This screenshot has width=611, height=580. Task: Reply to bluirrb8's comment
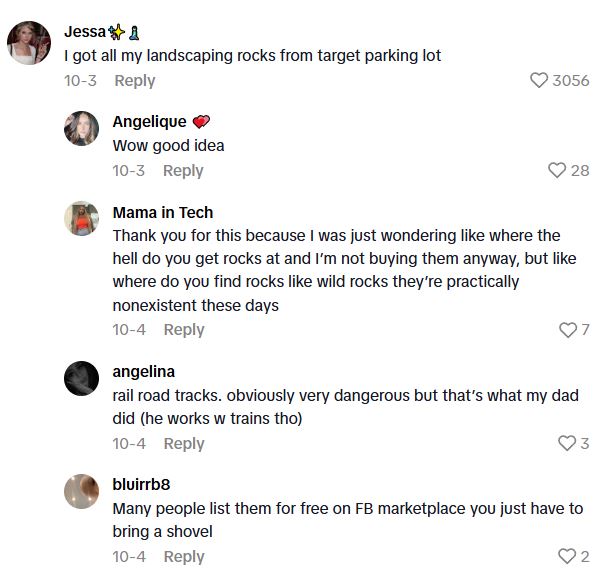183,557
